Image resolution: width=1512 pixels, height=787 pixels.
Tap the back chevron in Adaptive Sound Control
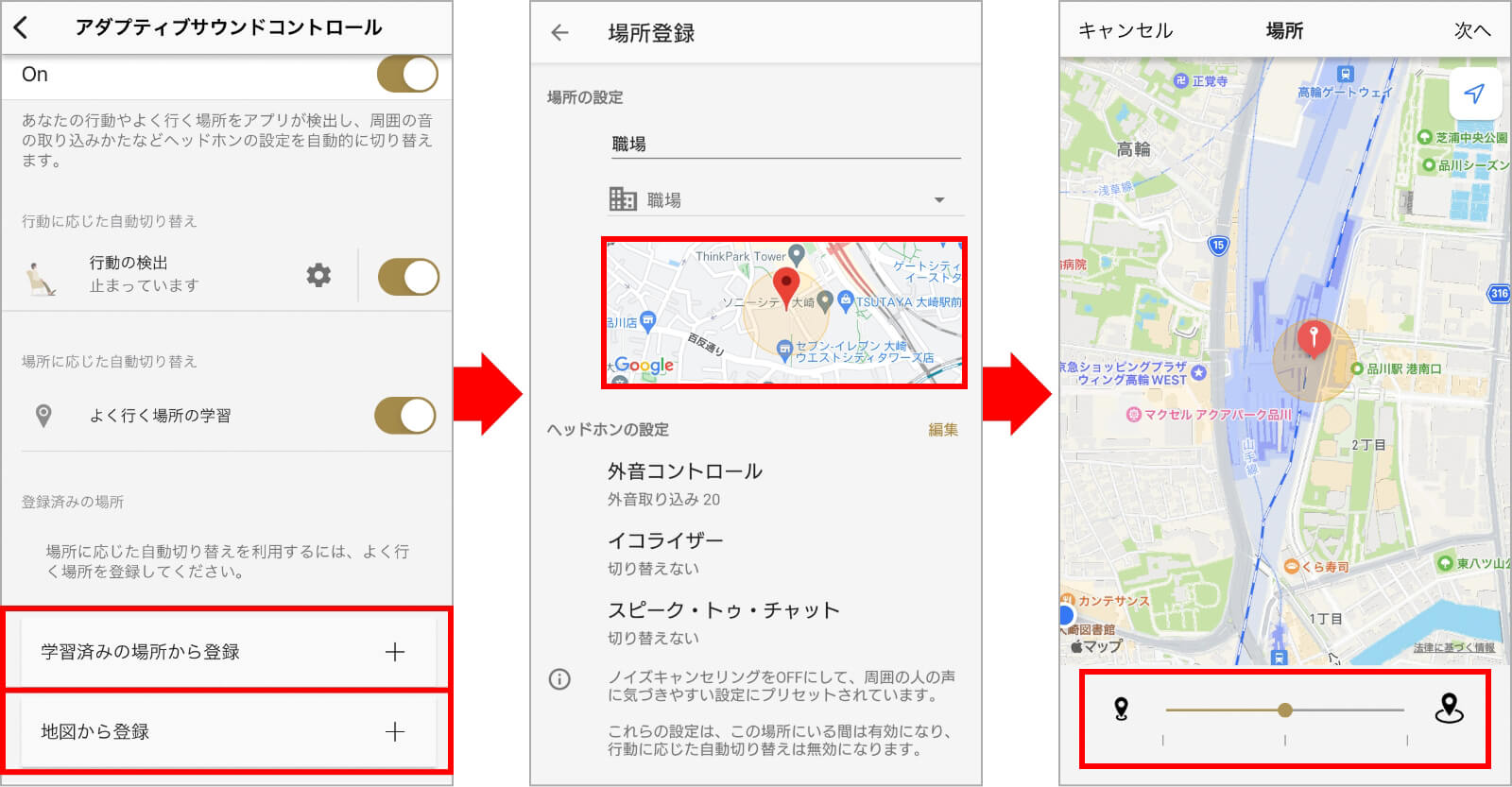tap(22, 27)
